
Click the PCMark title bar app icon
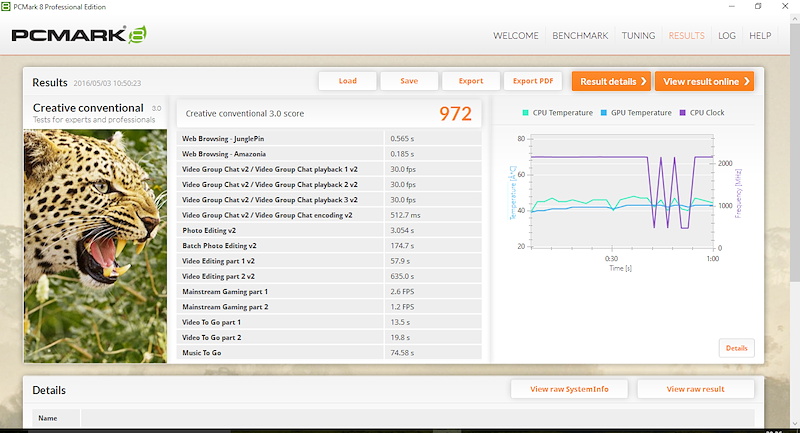(6, 7)
